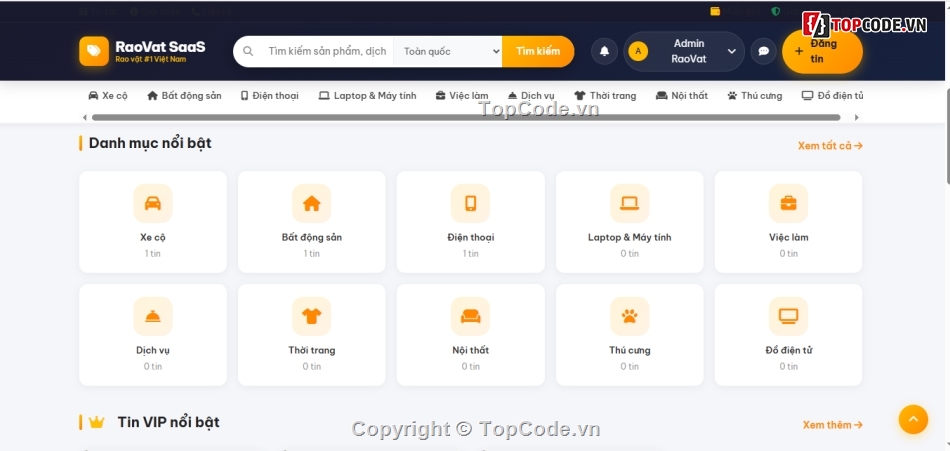950x451 pixels.
Task: Select Đồ điện tử in navigation bar
Action: tap(832, 96)
